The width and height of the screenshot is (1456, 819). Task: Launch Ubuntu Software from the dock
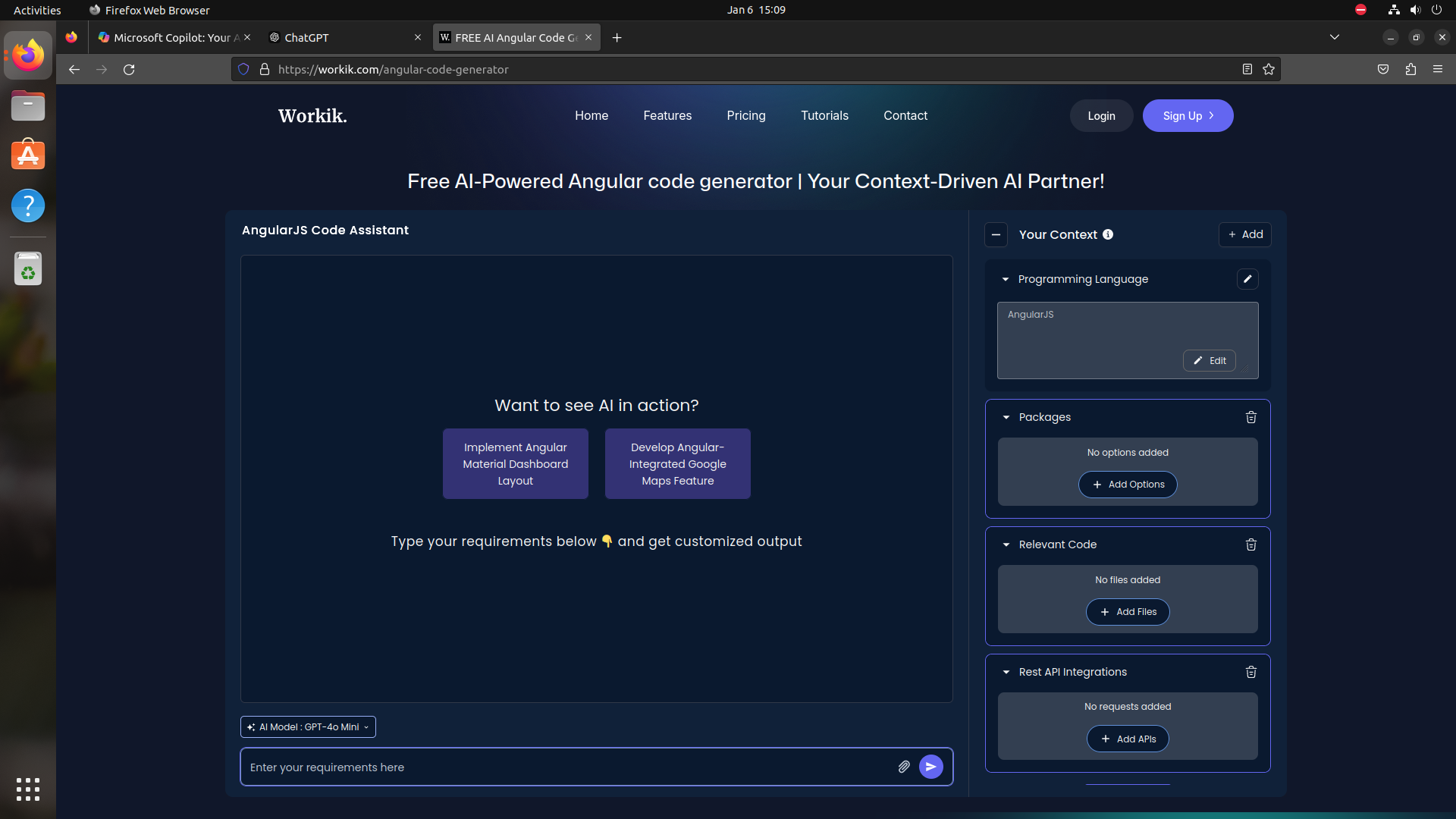[28, 155]
